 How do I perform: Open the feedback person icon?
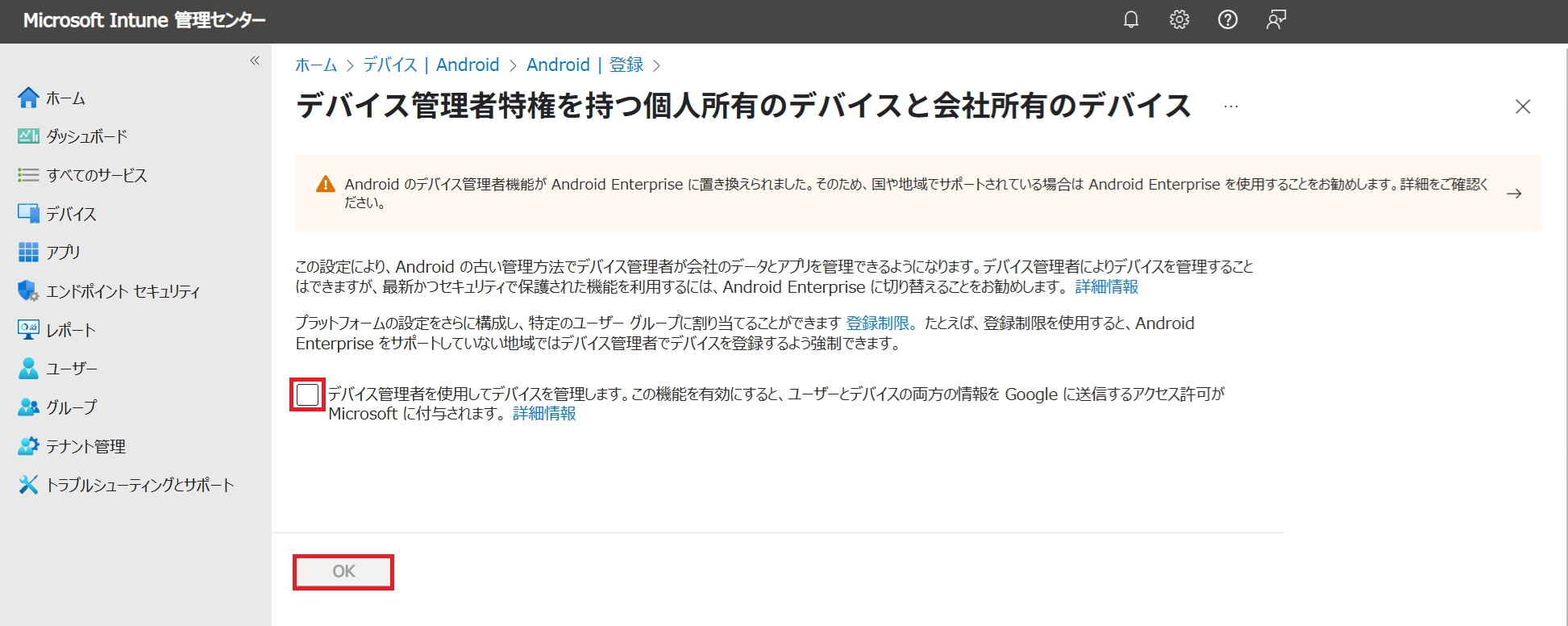pos(1276,20)
